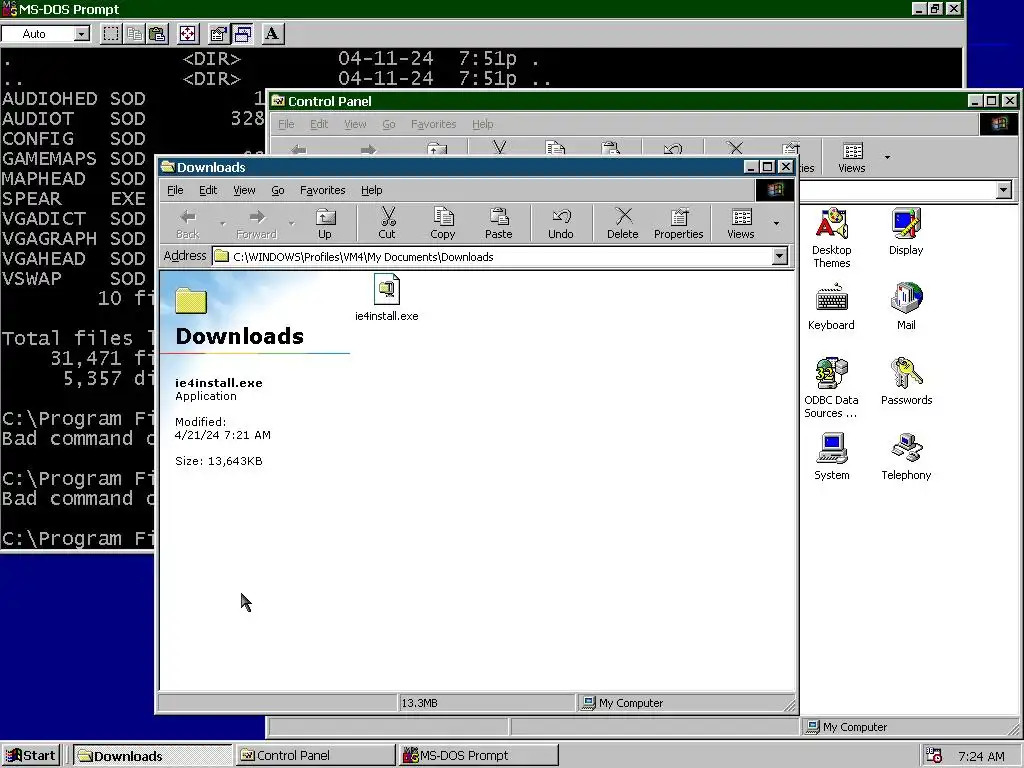The height and width of the screenshot is (768, 1024).
Task: Click the Copy icon in MS-DOS Prompt toolbar
Action: (135, 34)
